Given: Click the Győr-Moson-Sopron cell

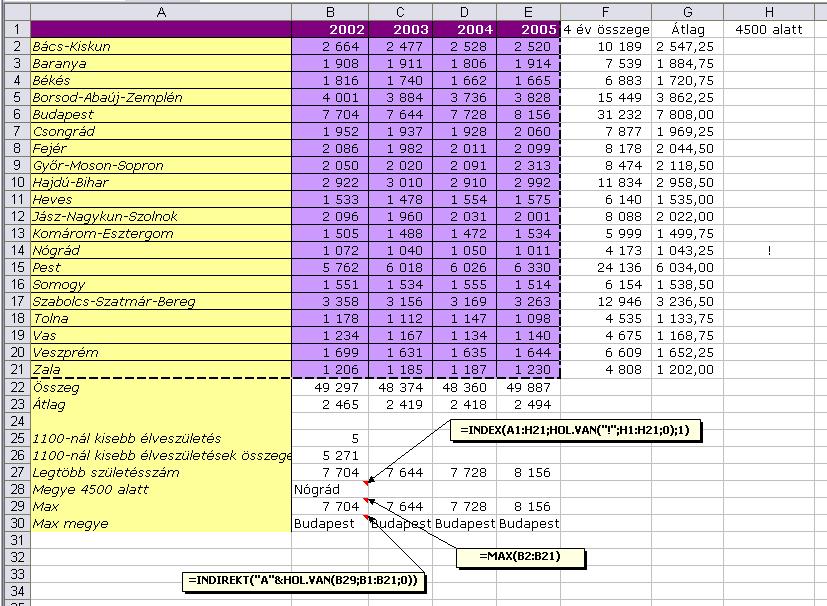Looking at the screenshot, I should 161,166.
